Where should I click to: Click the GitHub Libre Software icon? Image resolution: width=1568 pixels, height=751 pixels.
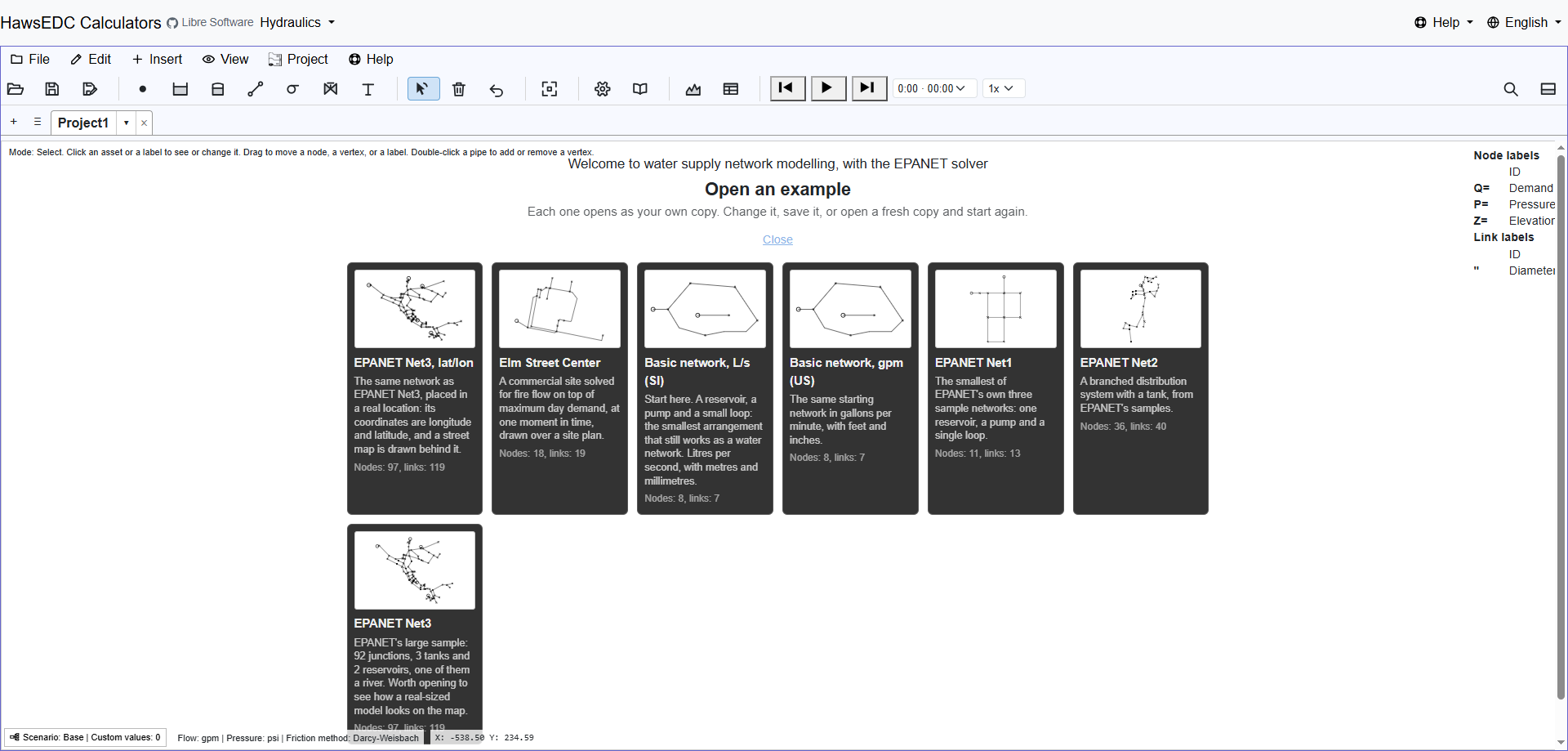point(172,23)
